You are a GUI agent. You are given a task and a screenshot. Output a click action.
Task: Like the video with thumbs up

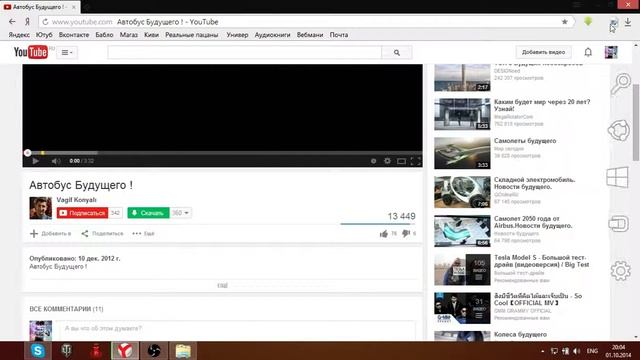pos(384,233)
